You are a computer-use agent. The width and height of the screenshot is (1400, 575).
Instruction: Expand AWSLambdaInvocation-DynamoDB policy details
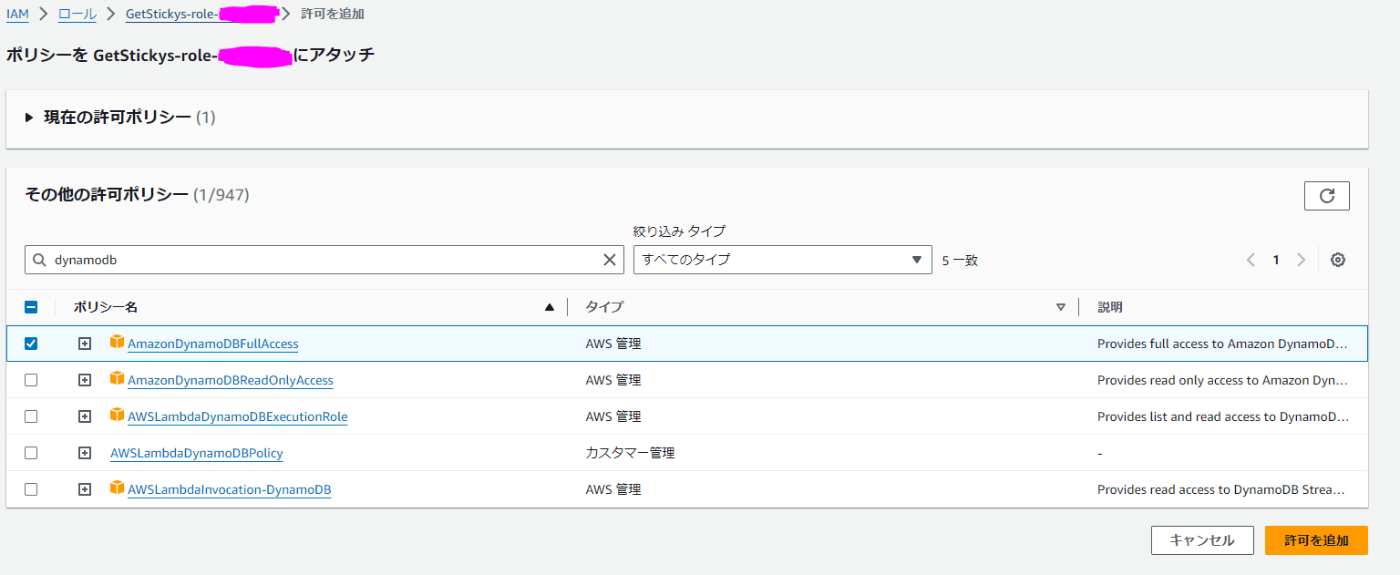[85, 489]
